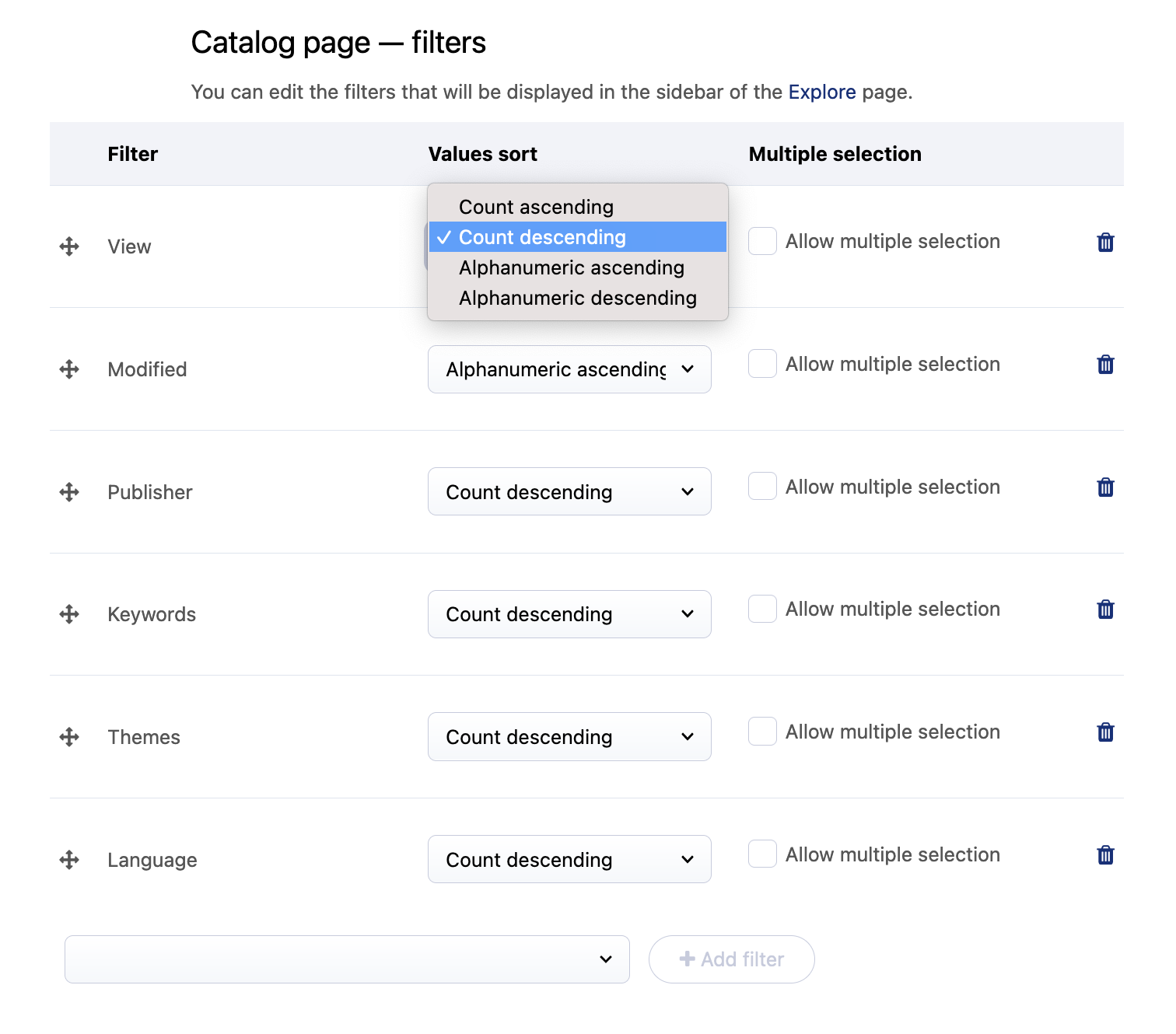Click the reorder handle next to Themes

(x=69, y=737)
